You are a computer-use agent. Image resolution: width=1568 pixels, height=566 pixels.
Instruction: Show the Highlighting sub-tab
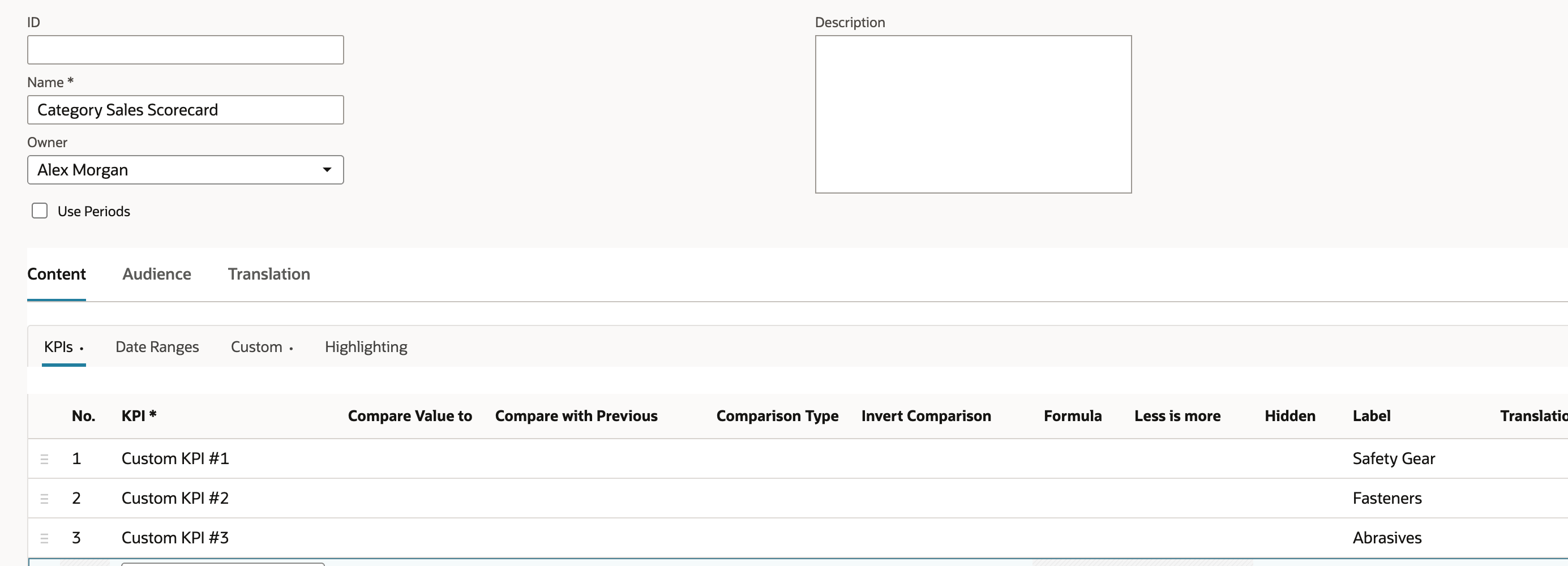coord(366,347)
